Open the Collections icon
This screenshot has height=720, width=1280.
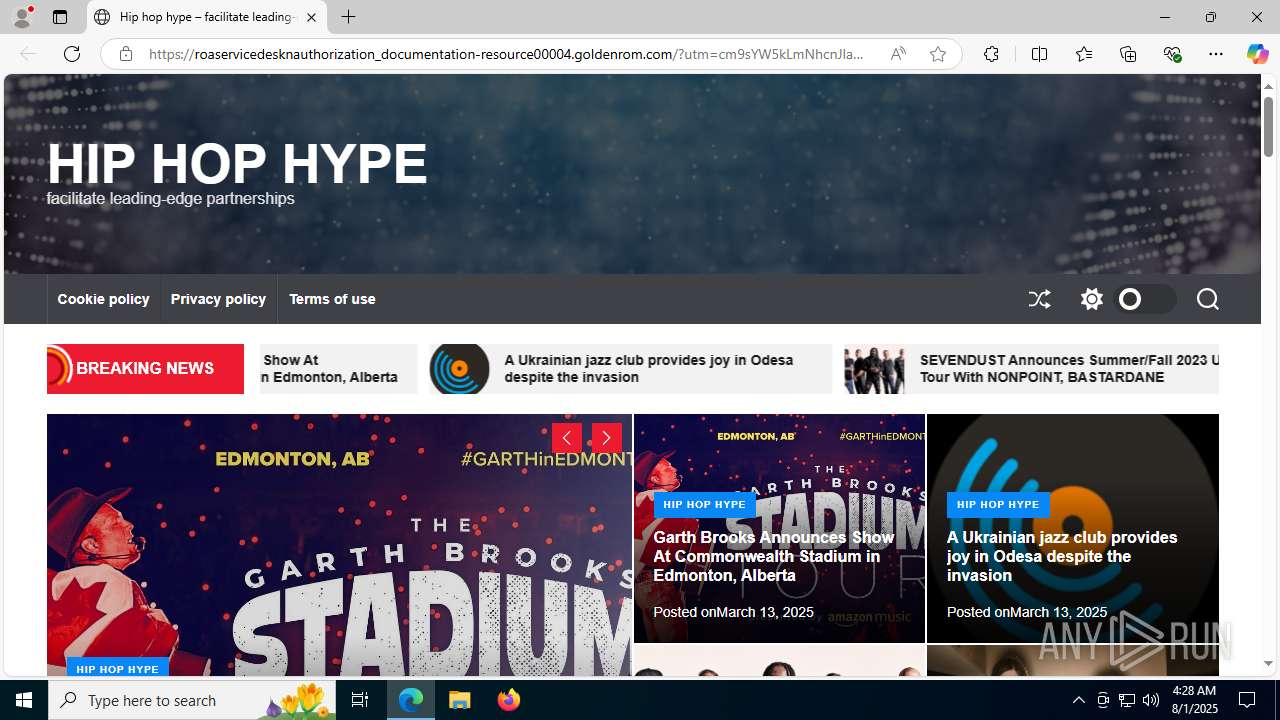tap(1128, 54)
